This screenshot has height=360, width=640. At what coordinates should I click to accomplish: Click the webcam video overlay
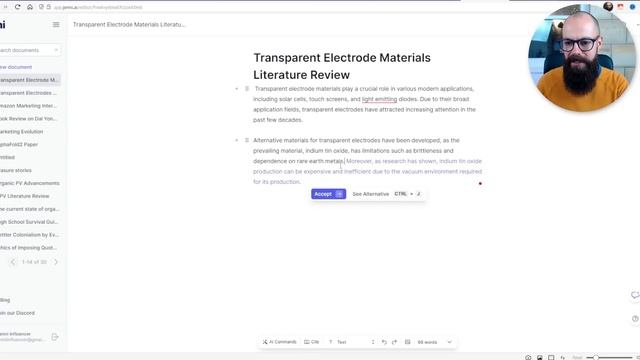click(582, 58)
